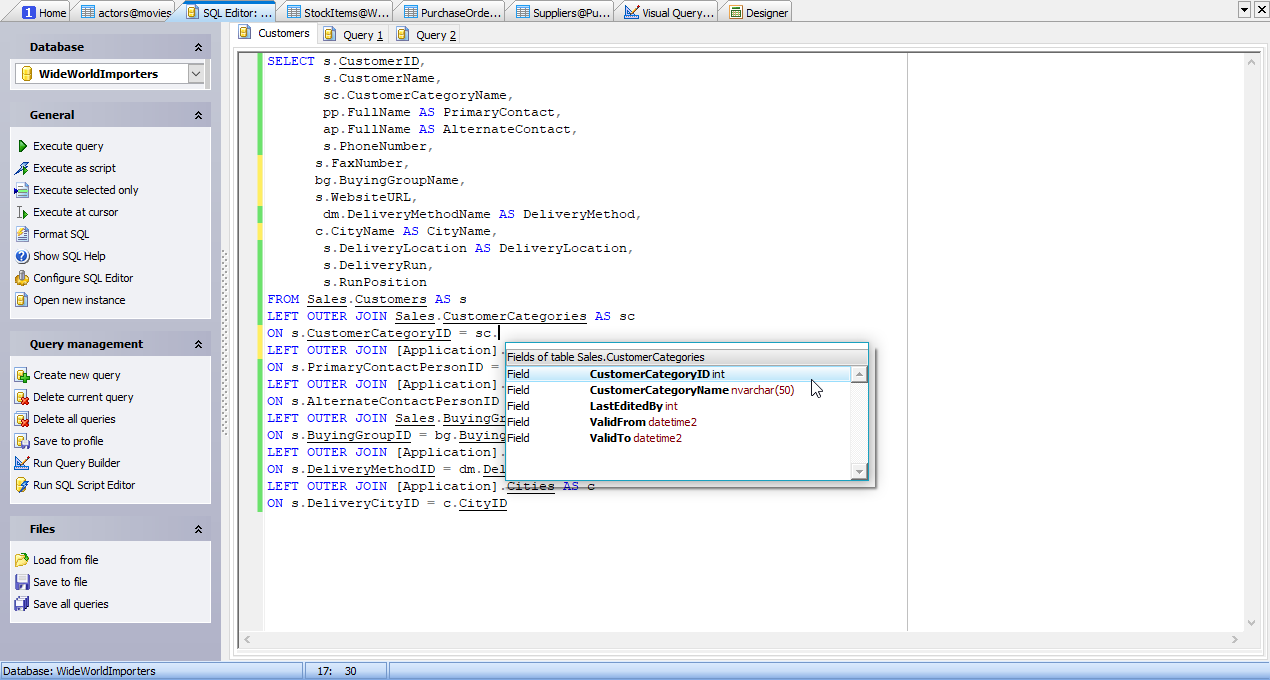Open the WideWorldImporters database dropdown

[196, 74]
